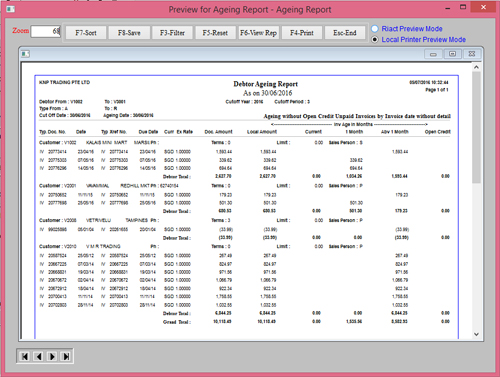Click F6-View Rep button
This screenshot has height=377, width=500.
(259, 33)
